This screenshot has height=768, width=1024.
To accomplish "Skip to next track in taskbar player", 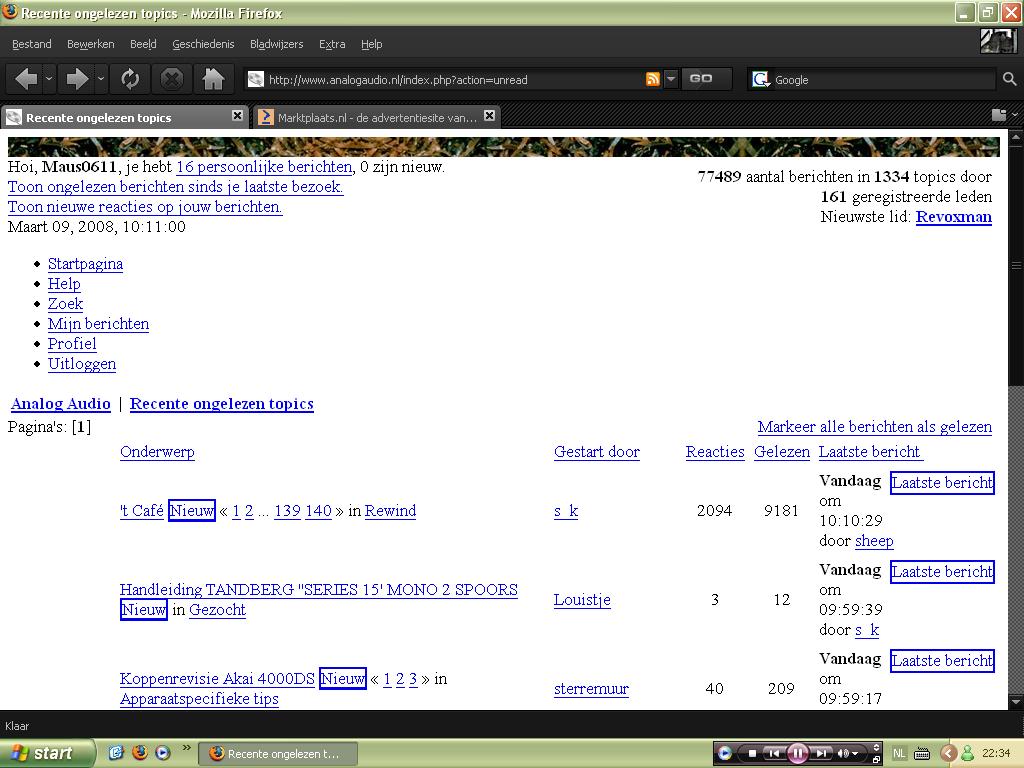I will point(821,753).
